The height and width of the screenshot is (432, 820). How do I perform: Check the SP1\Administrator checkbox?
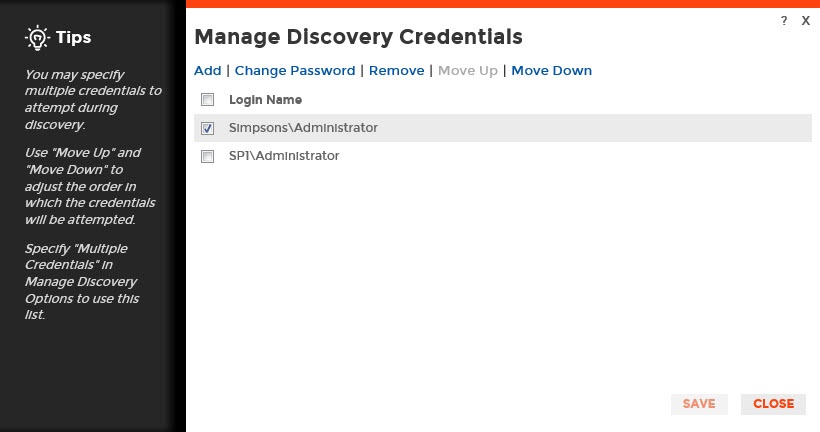208,156
